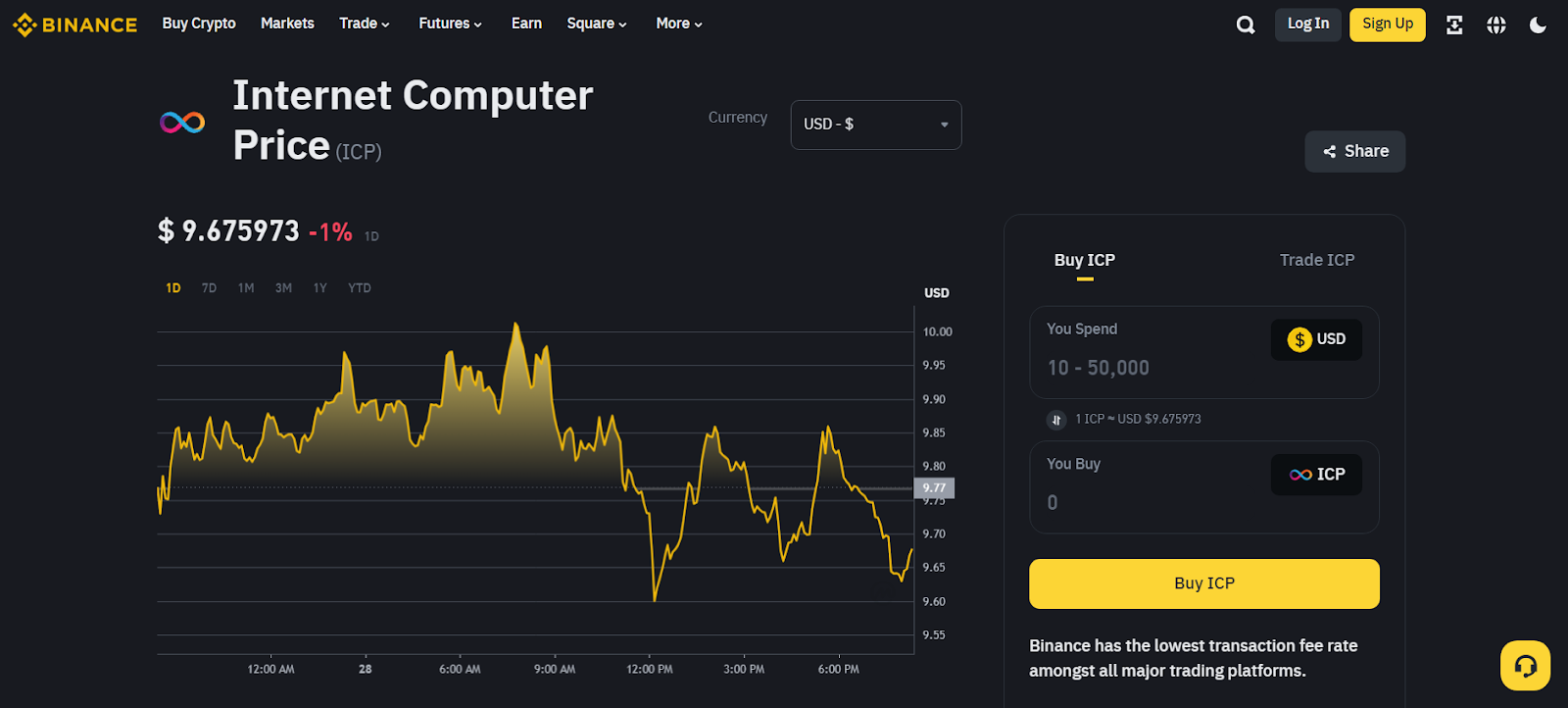Image resolution: width=1568 pixels, height=708 pixels.
Task: Open the Earn page
Action: point(526,24)
